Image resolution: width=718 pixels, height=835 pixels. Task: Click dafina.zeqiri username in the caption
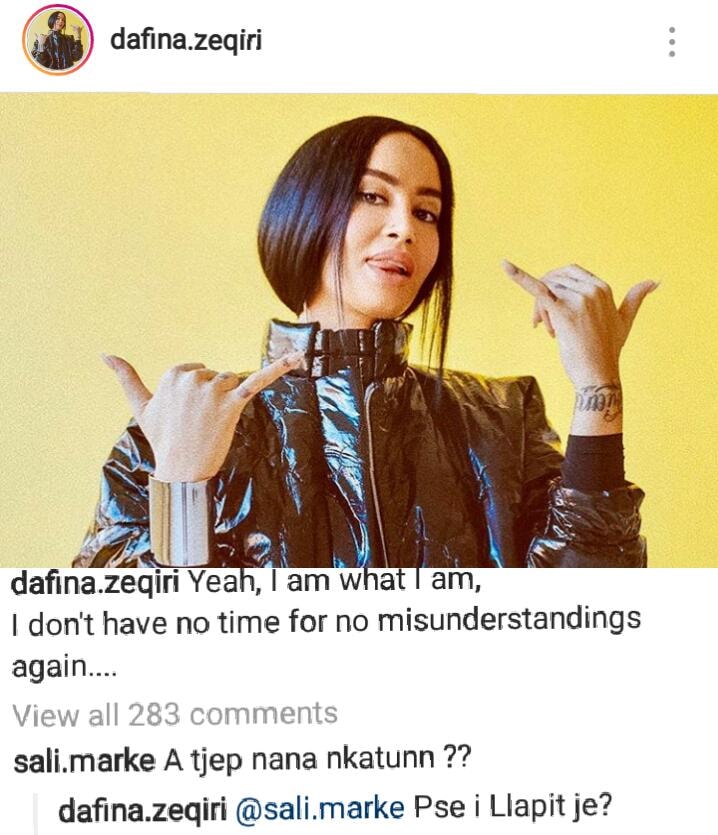pos(95,583)
